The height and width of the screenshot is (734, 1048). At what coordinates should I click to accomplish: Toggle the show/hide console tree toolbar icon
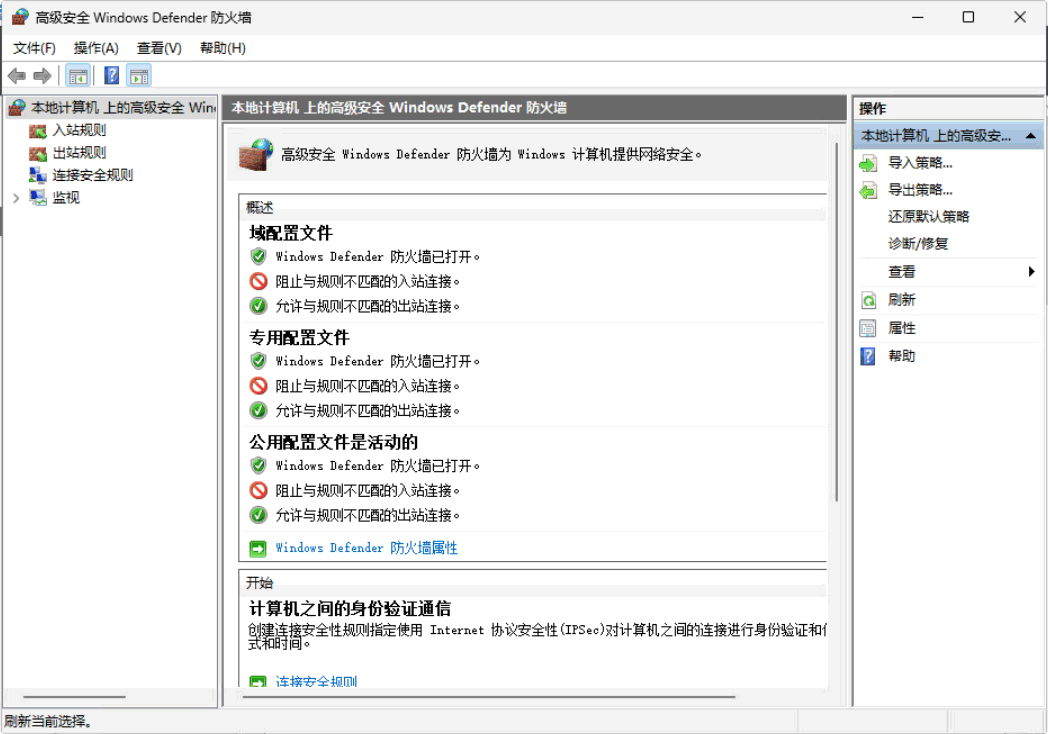point(78,76)
